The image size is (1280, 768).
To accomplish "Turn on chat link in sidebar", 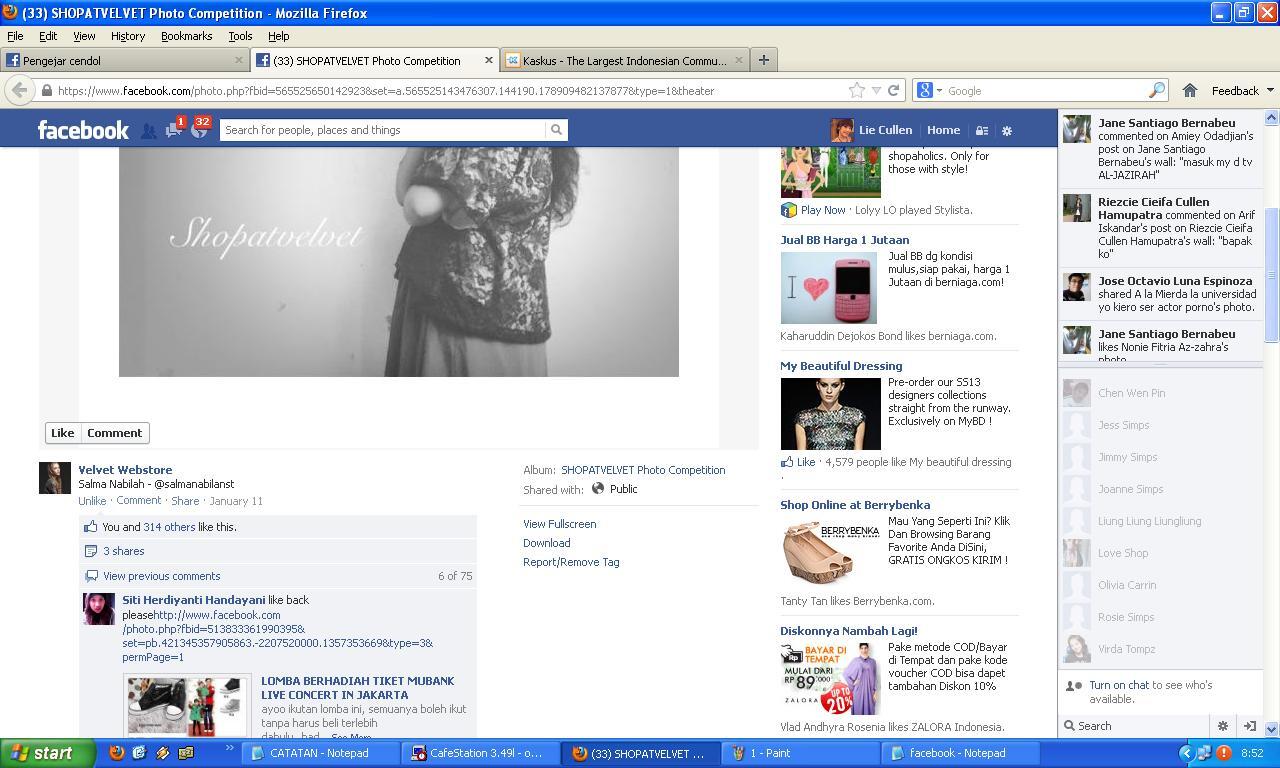I will pyautogui.click(x=1119, y=685).
